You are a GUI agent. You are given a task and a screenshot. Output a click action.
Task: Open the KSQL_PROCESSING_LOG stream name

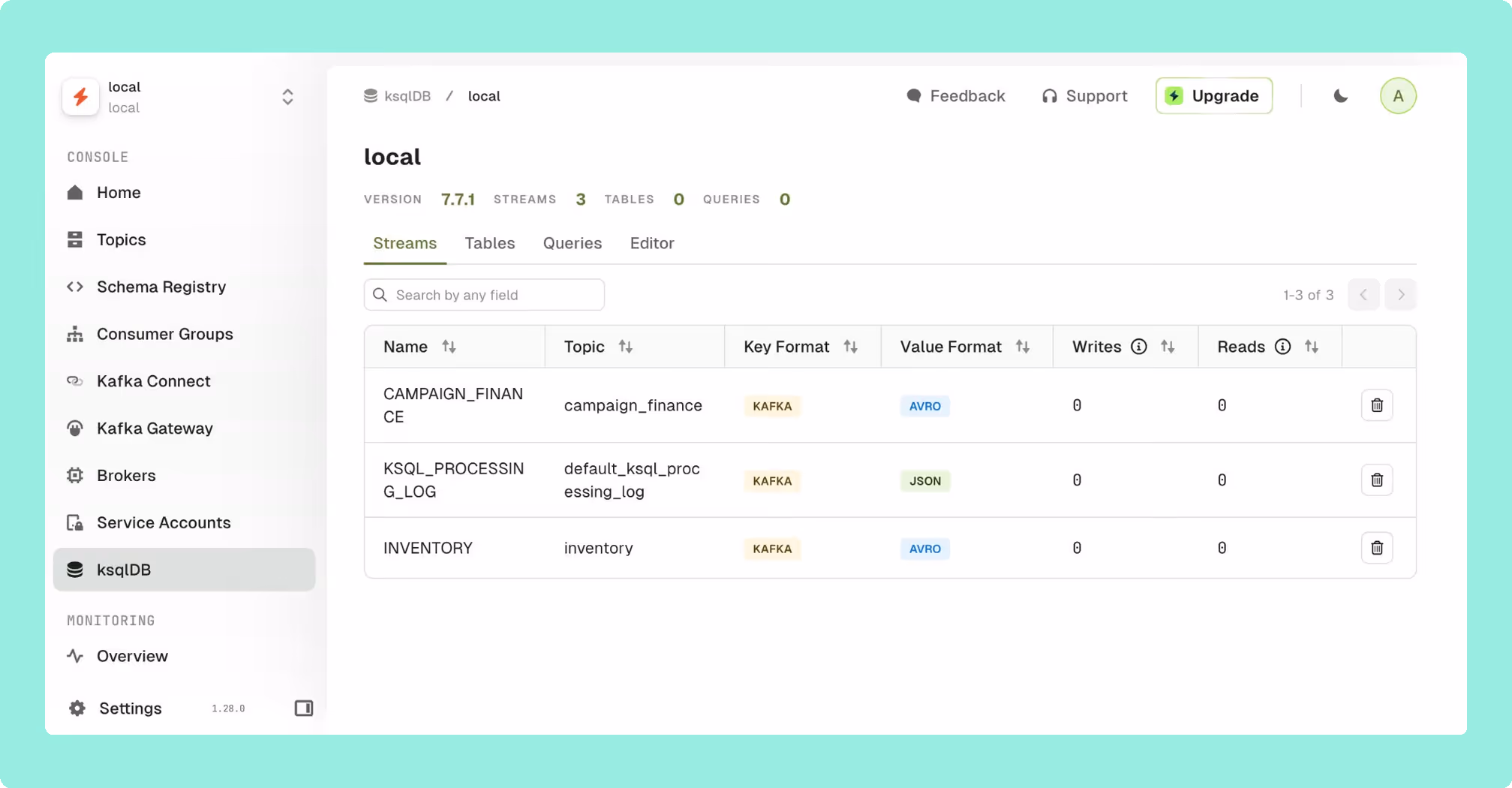(x=454, y=480)
